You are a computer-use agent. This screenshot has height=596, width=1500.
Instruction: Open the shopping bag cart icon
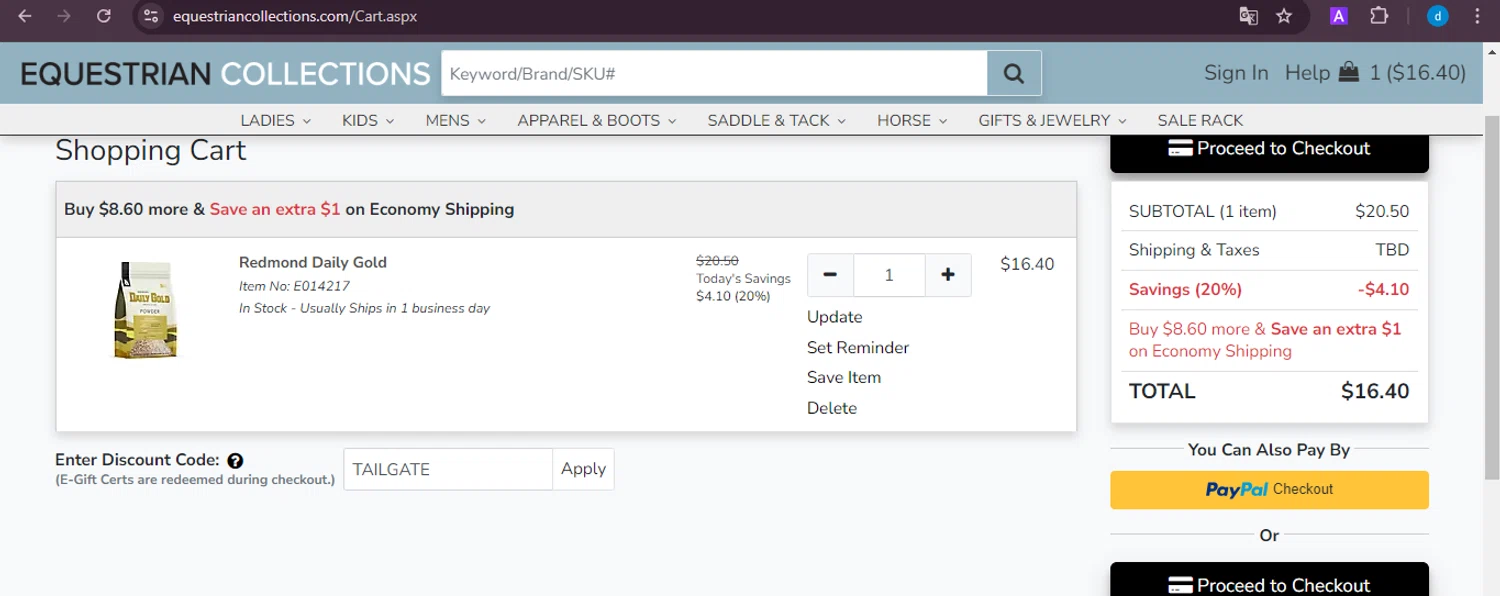click(x=1349, y=72)
